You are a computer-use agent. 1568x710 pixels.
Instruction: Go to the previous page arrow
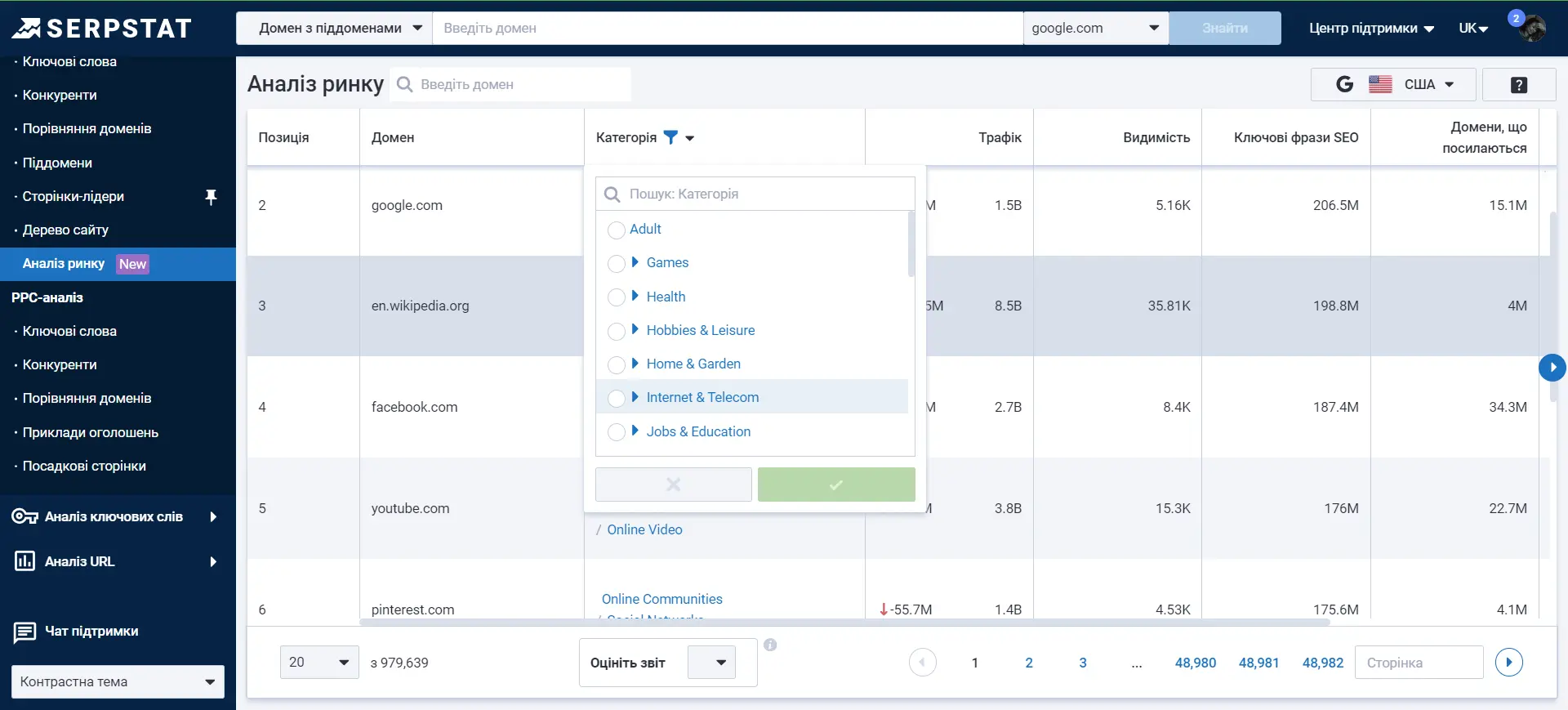[x=923, y=663]
